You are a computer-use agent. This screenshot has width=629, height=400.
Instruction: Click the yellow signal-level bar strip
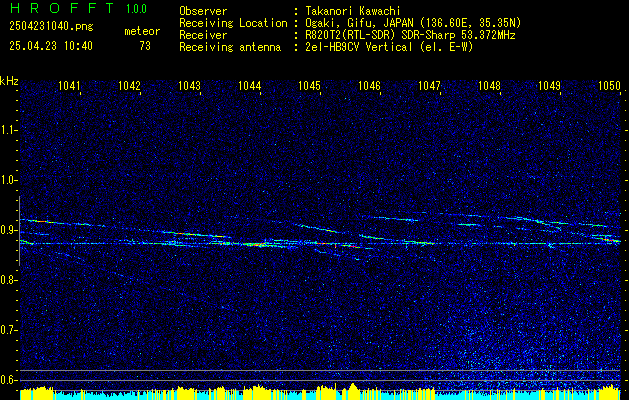pos(320,392)
